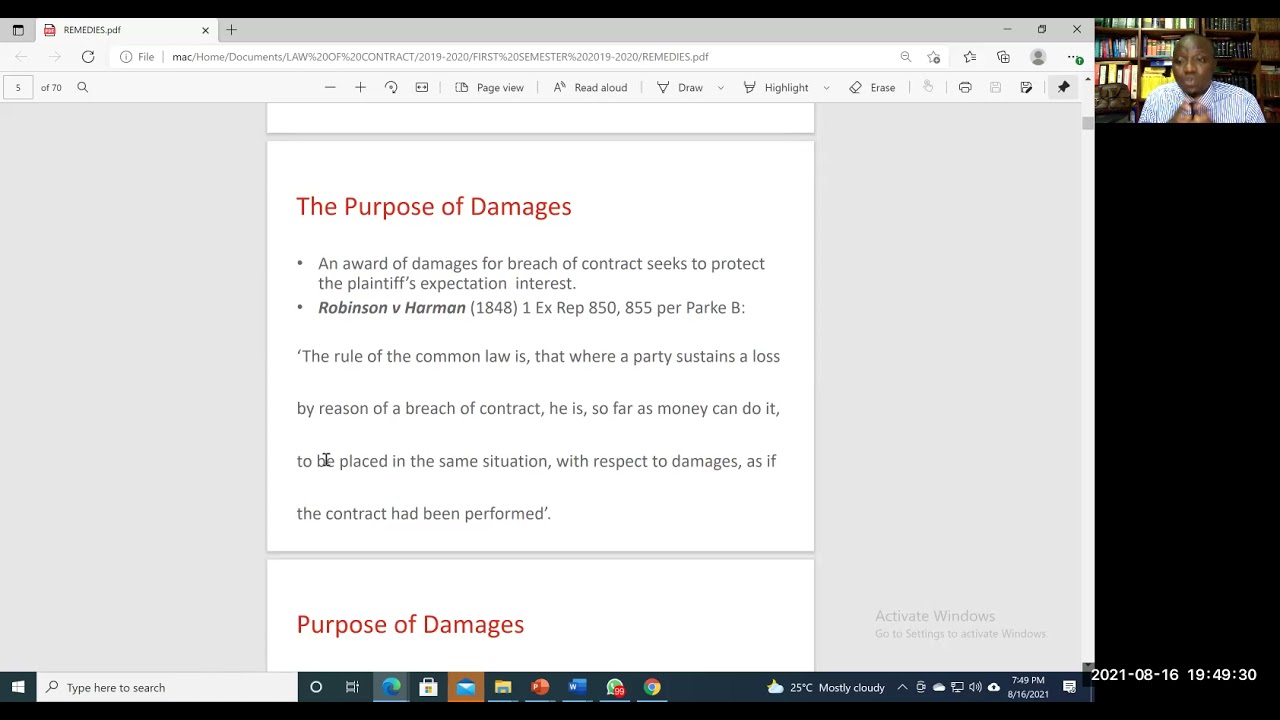Open the tab actions menu icon

pos(18,30)
